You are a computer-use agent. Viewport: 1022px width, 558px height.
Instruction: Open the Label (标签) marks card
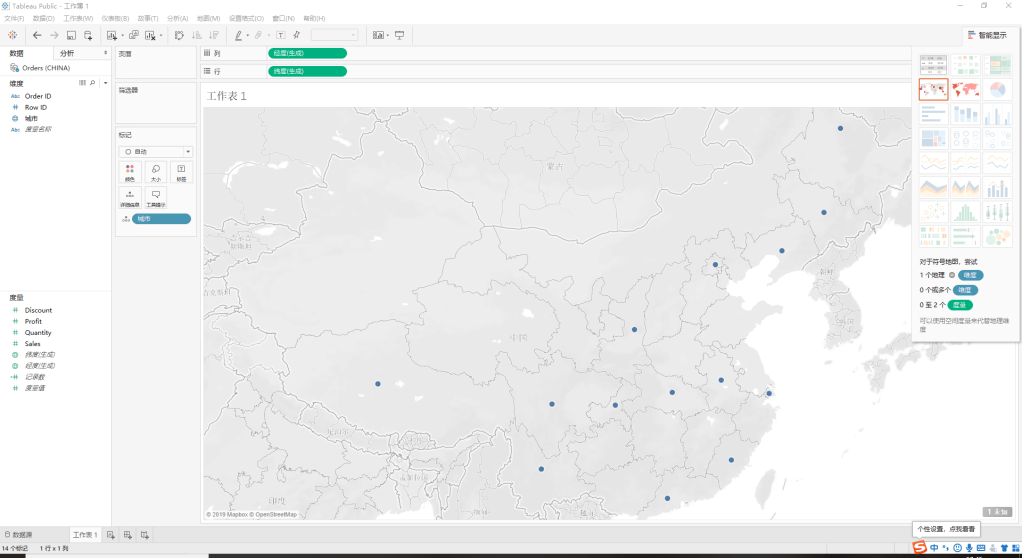pyautogui.click(x=181, y=172)
